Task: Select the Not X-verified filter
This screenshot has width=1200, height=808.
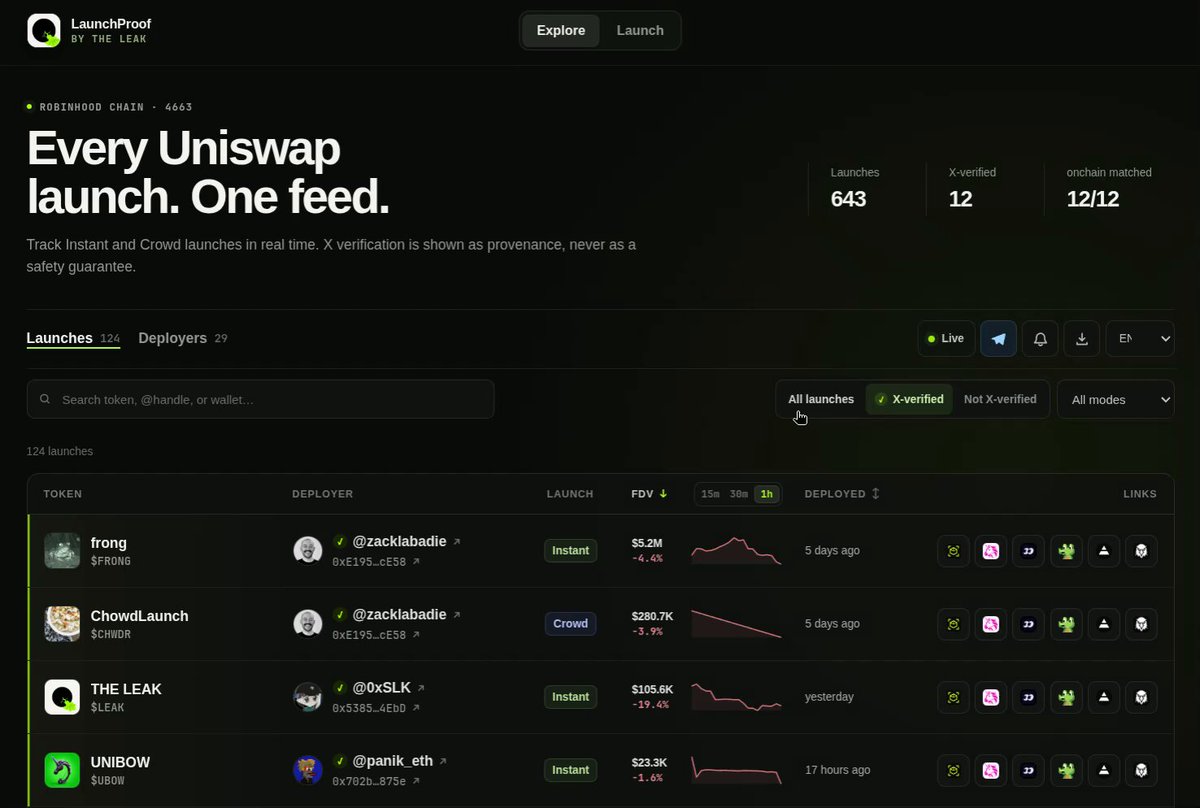Action: [x=1000, y=399]
